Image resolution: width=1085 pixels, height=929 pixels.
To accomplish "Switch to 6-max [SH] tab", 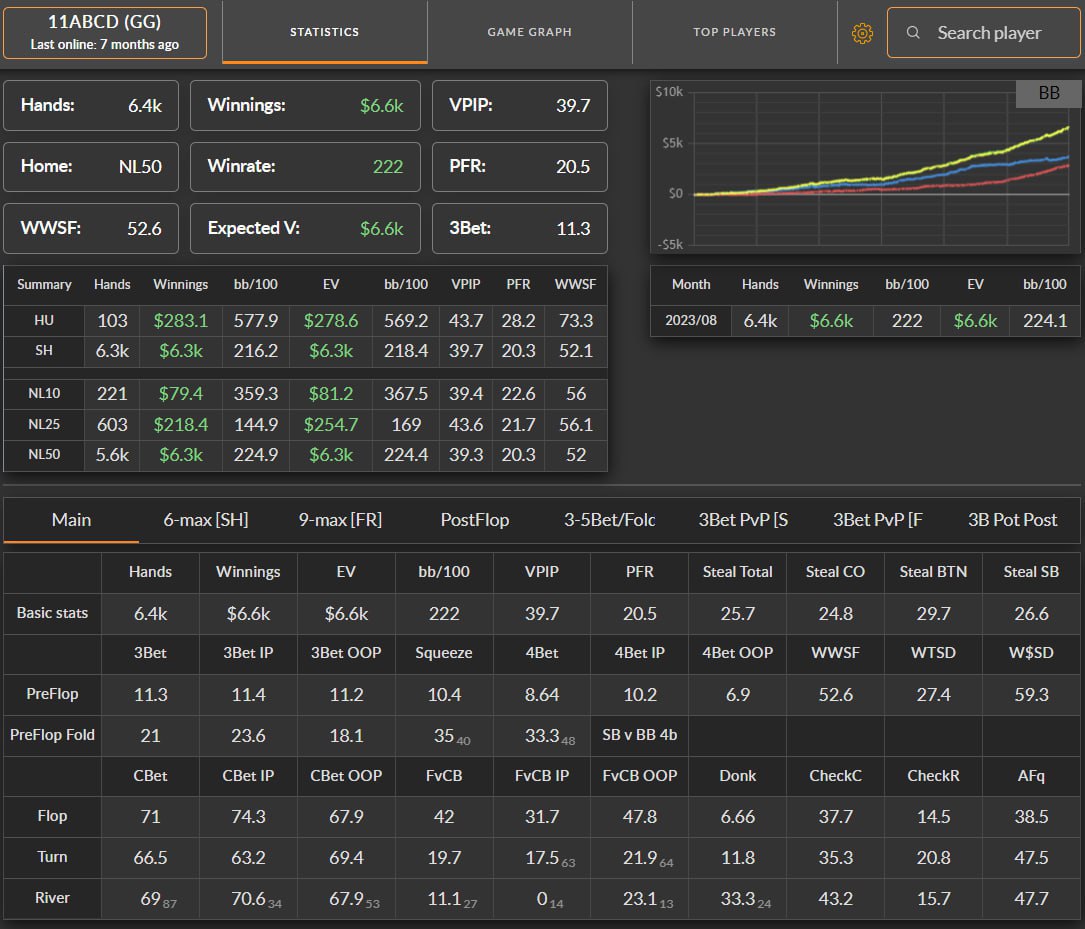I will 206,520.
